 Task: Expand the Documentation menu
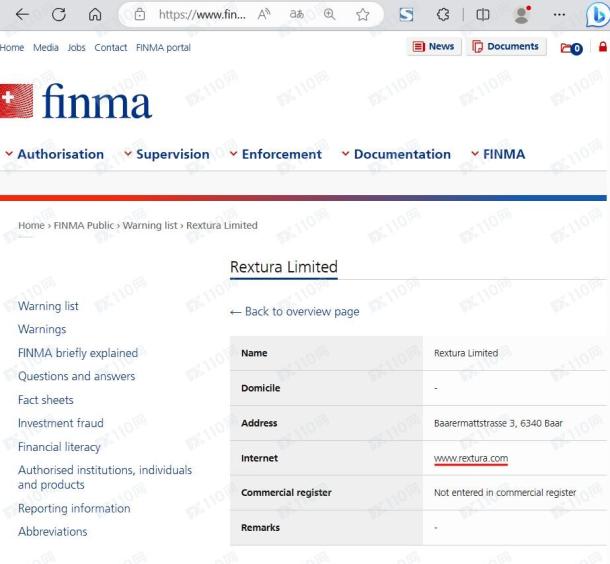(396, 154)
